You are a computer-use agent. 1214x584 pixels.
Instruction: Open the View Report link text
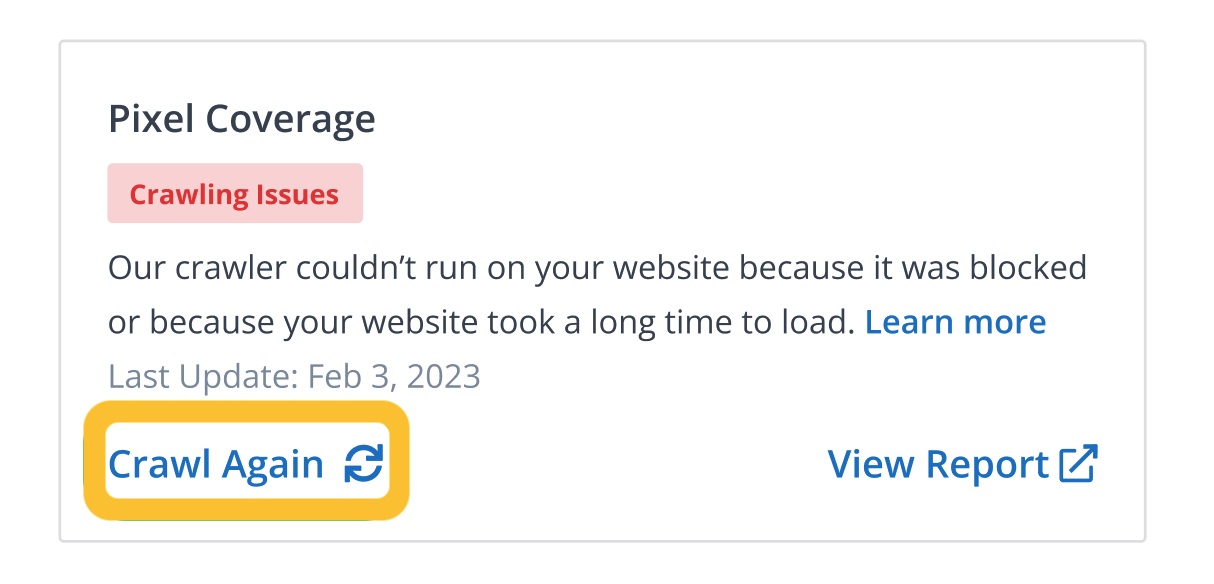(937, 465)
